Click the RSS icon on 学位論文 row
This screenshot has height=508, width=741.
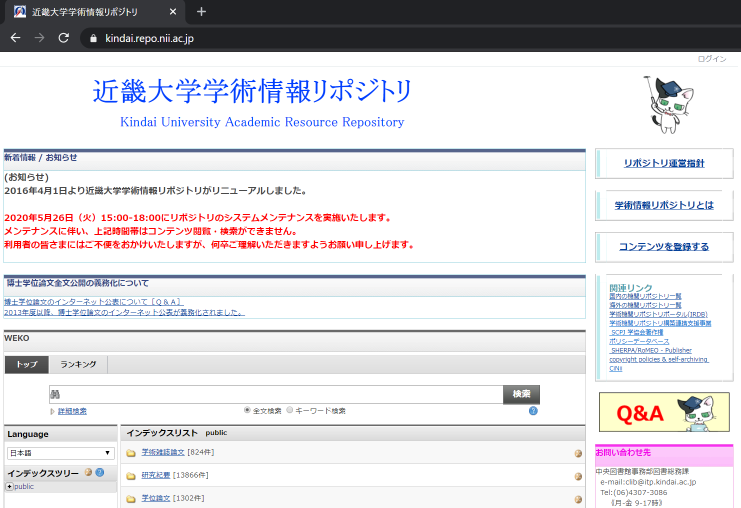point(578,499)
